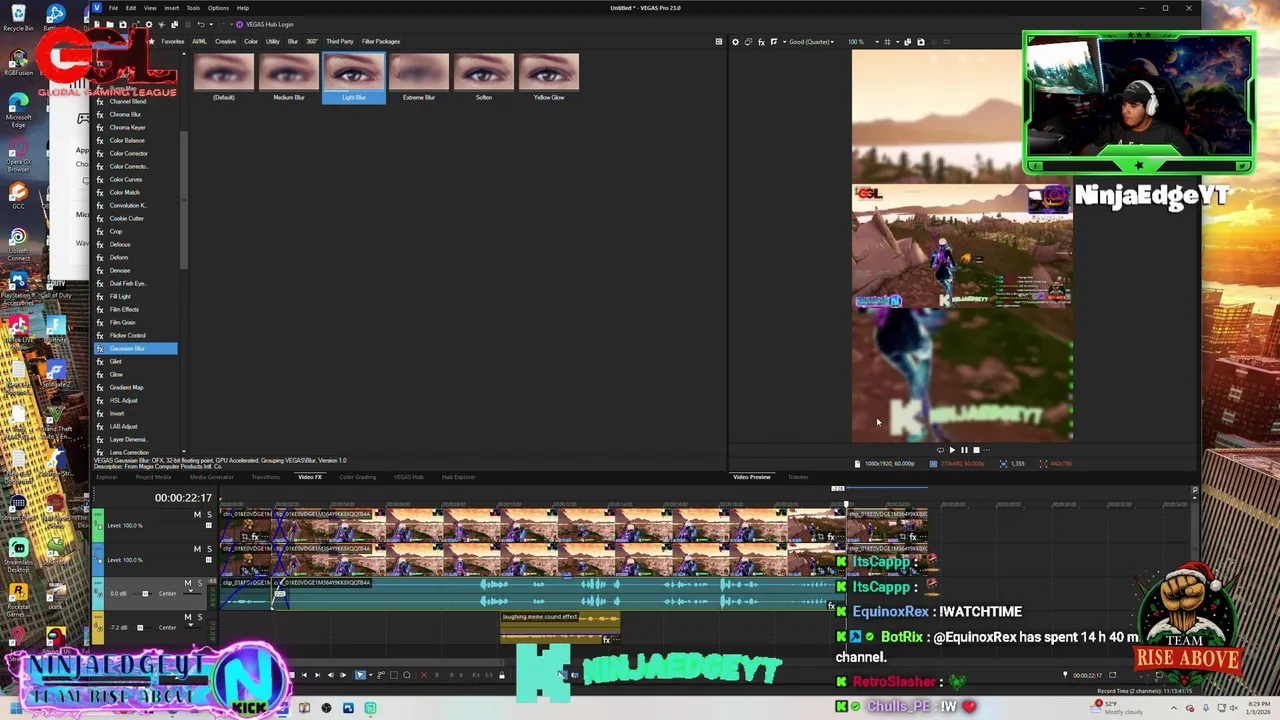Click the save project icon
Screen dimensions: 1280x720
point(123,24)
